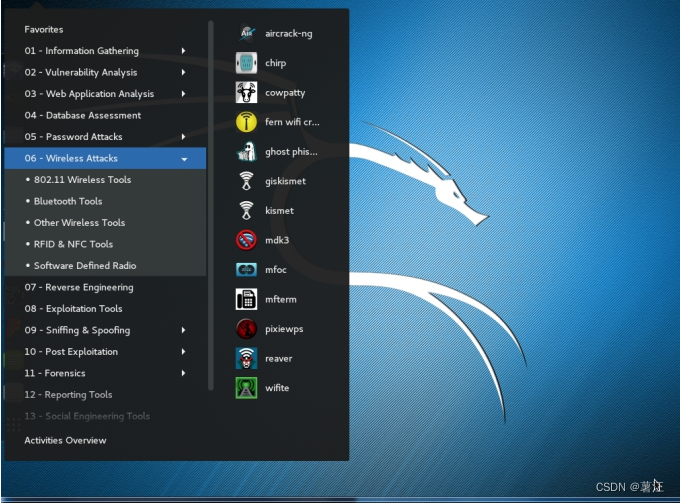Screen dimensions: 680x503
Task: Launch mfterm telephone icon
Action: 246,299
